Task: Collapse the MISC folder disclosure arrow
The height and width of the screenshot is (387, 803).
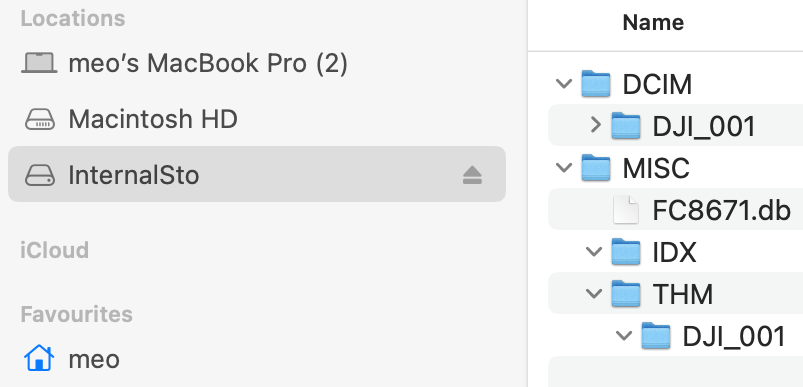Action: point(564,167)
